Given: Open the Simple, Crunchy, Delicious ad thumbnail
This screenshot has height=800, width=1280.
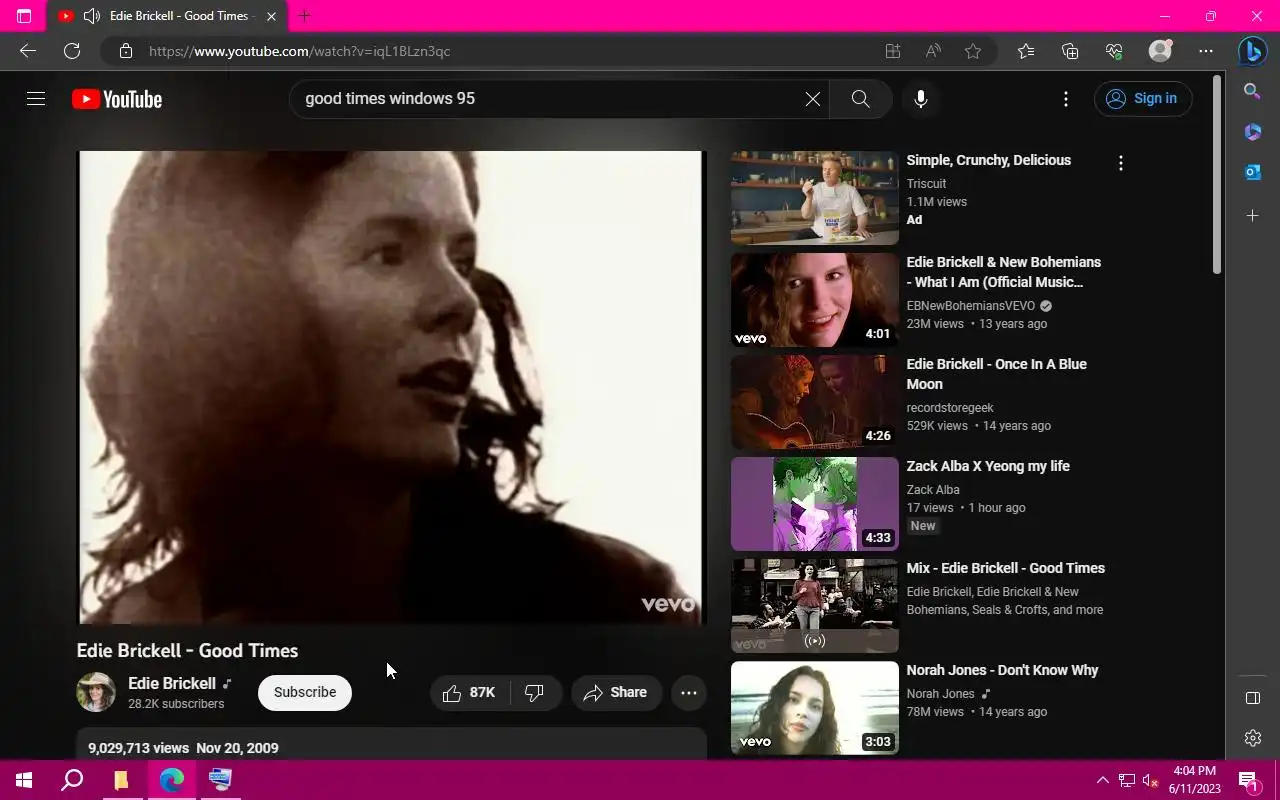Looking at the screenshot, I should click(x=815, y=198).
